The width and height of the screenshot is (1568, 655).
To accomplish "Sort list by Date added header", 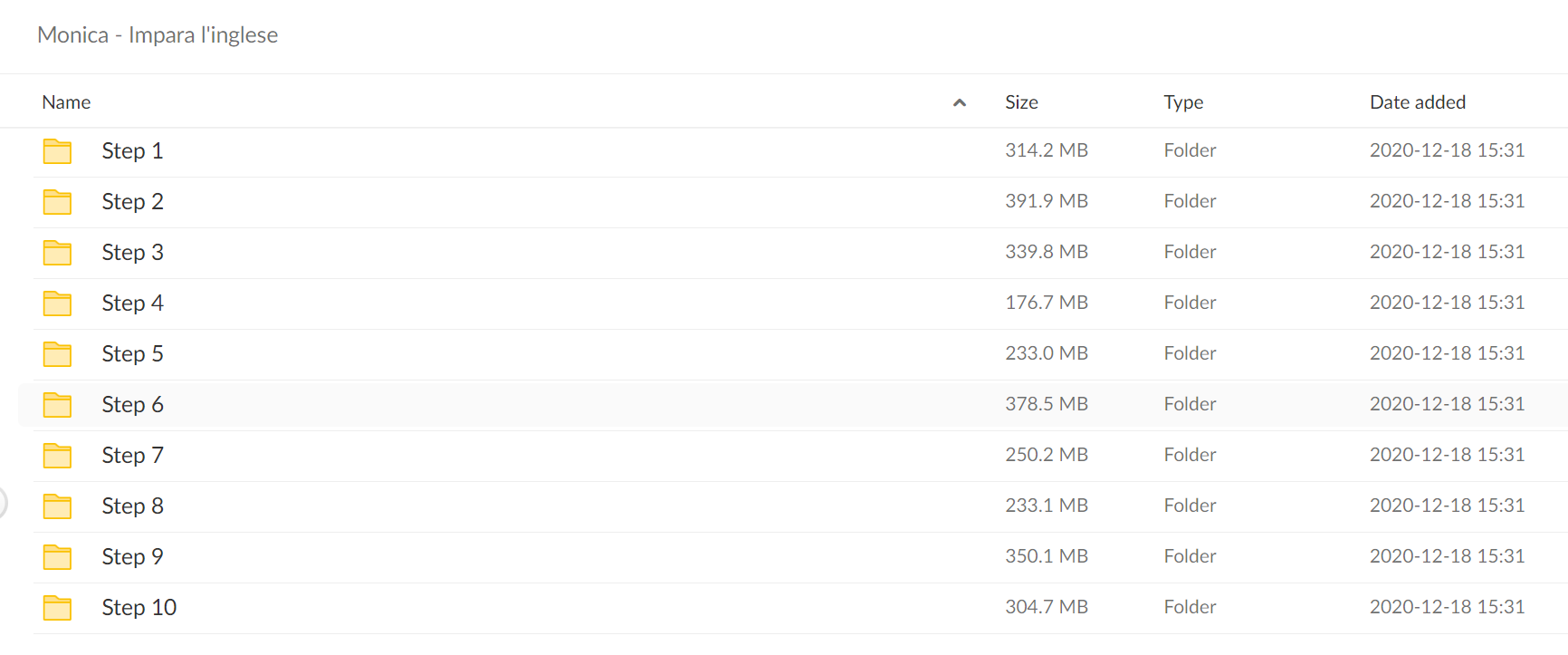I will click(x=1418, y=102).
